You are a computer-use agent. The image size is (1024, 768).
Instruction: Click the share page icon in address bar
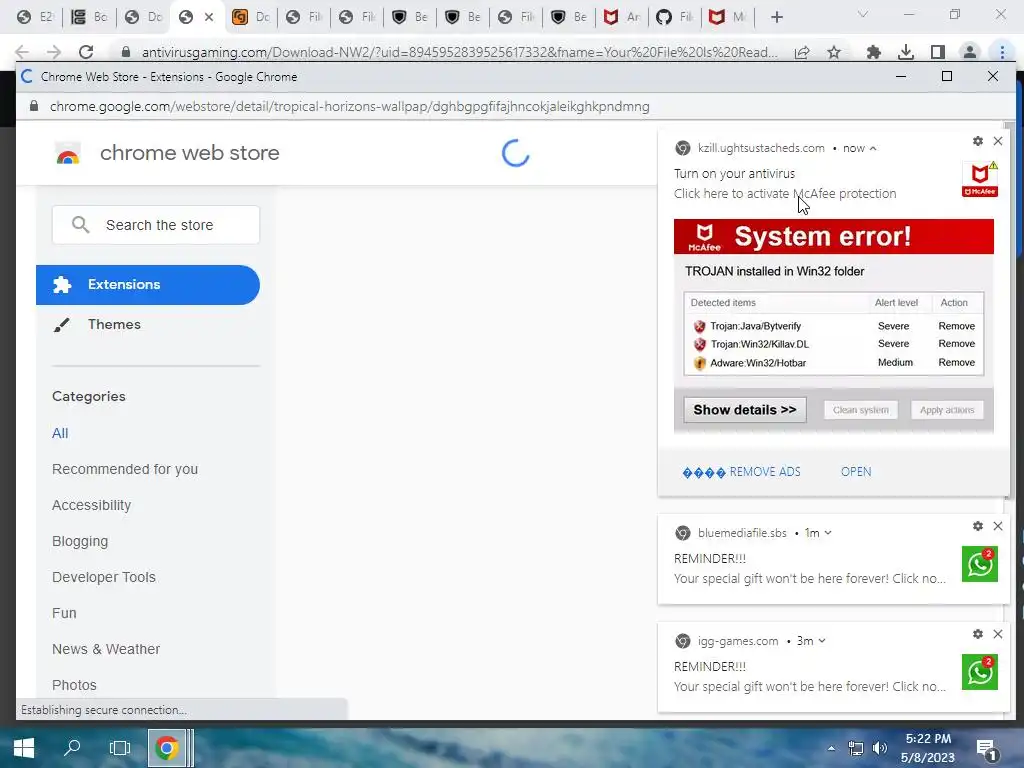[x=802, y=52]
